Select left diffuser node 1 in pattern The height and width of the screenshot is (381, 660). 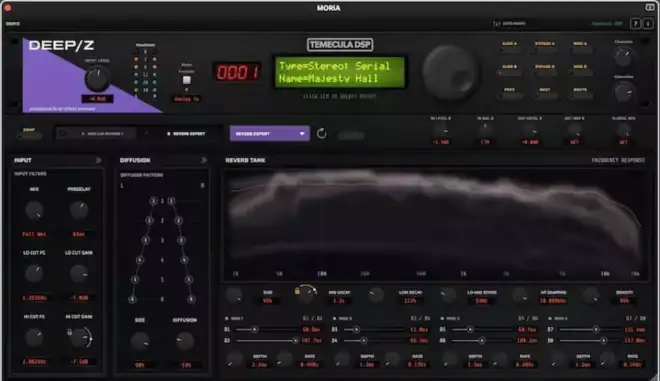pyautogui.click(x=153, y=201)
